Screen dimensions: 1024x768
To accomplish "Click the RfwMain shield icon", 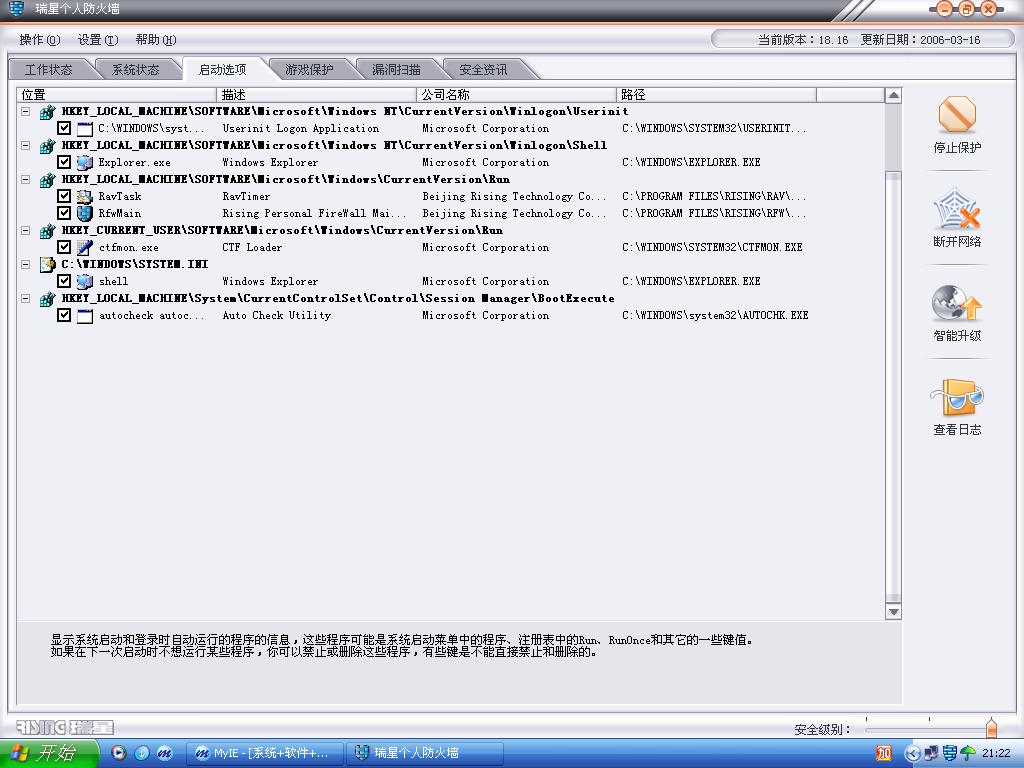I will coord(85,214).
